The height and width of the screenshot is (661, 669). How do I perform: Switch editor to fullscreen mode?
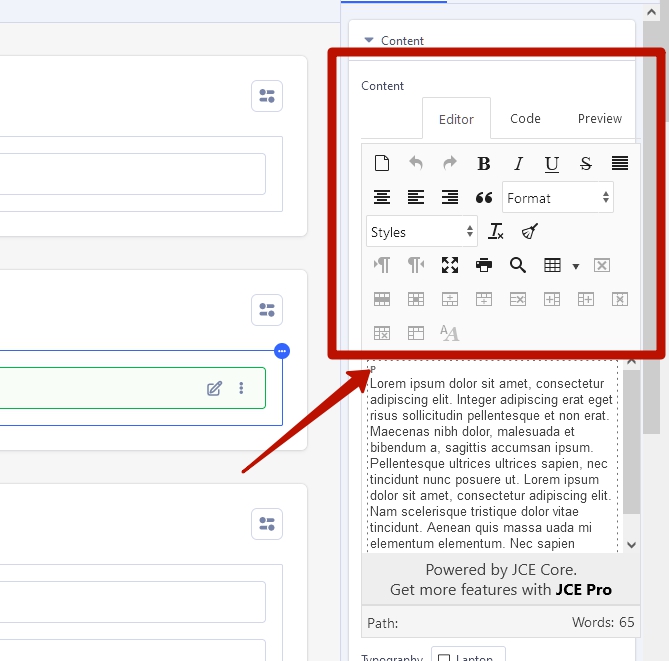(x=450, y=265)
